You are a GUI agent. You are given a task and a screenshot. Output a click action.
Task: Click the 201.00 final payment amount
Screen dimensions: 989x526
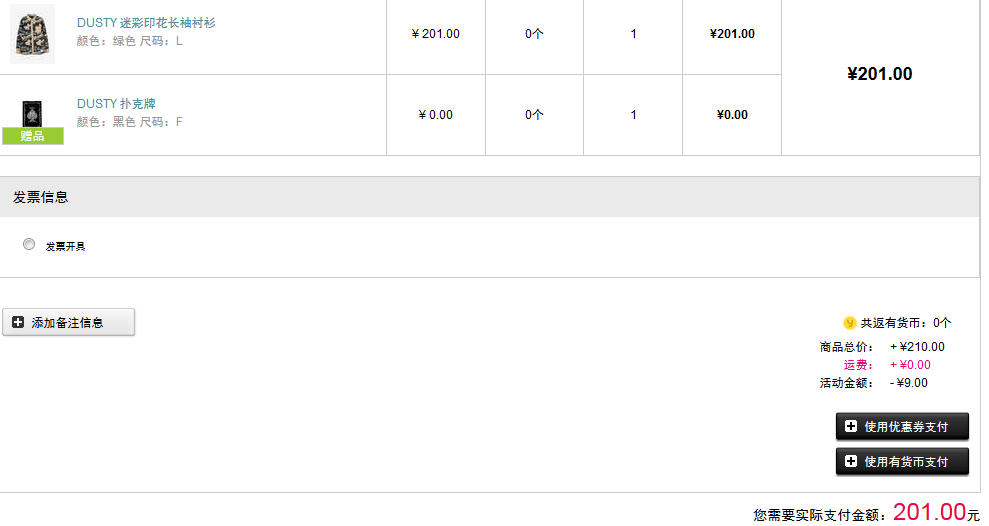930,511
